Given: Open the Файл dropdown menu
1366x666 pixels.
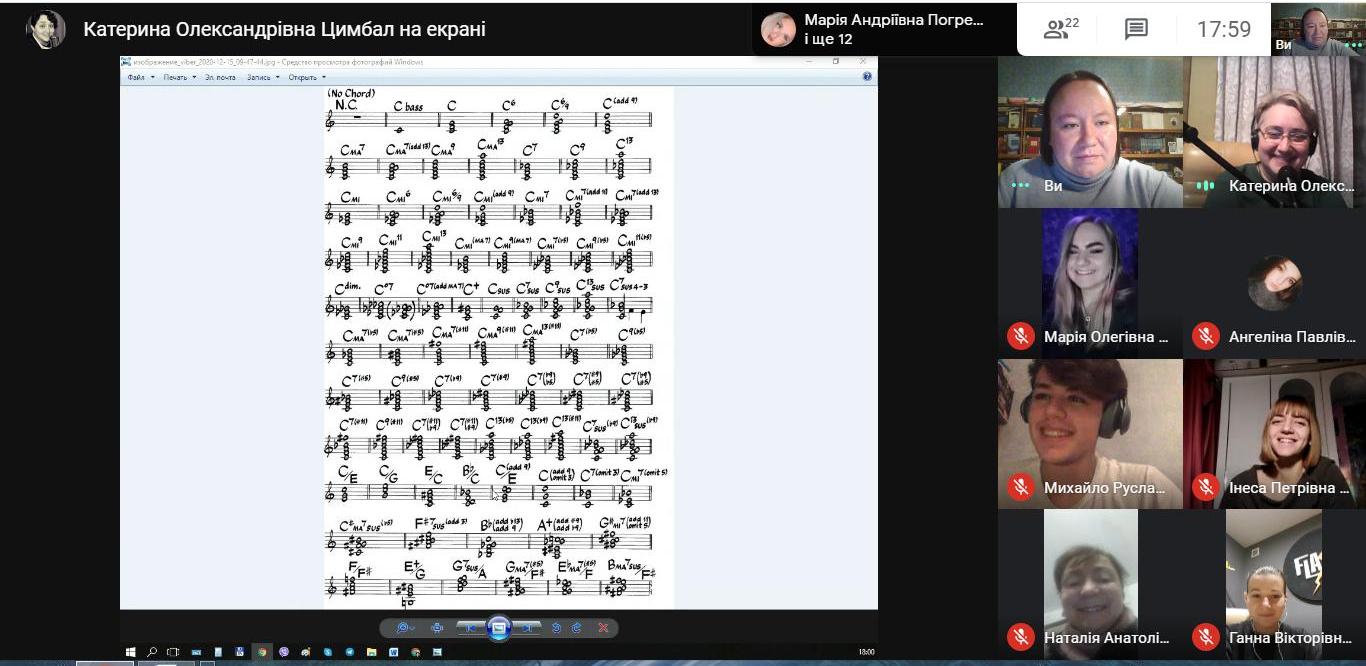Looking at the screenshot, I should tap(138, 77).
